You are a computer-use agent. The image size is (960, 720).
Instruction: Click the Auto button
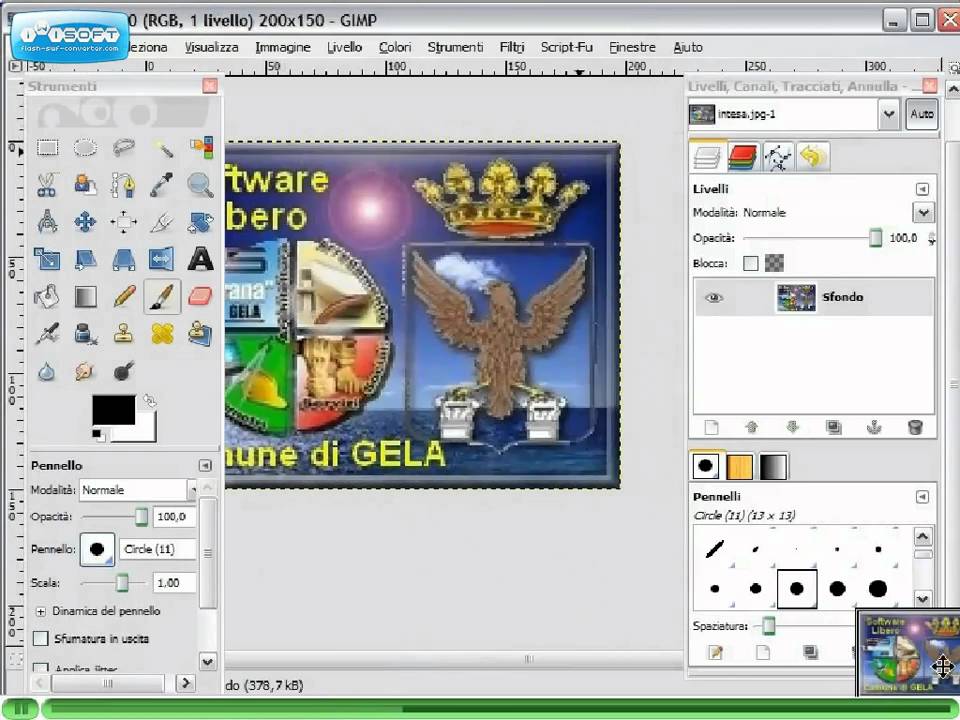921,114
